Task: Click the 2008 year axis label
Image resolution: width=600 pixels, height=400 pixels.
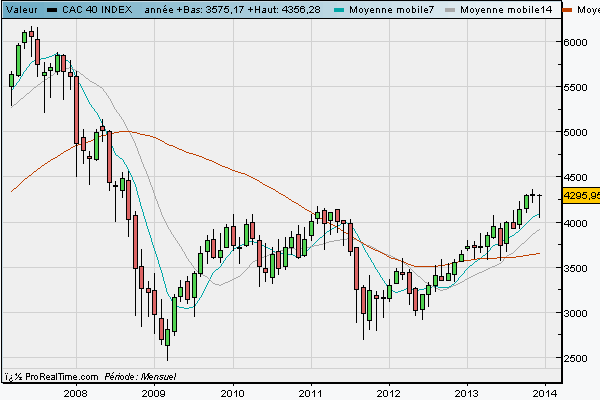Action: pyautogui.click(x=75, y=393)
